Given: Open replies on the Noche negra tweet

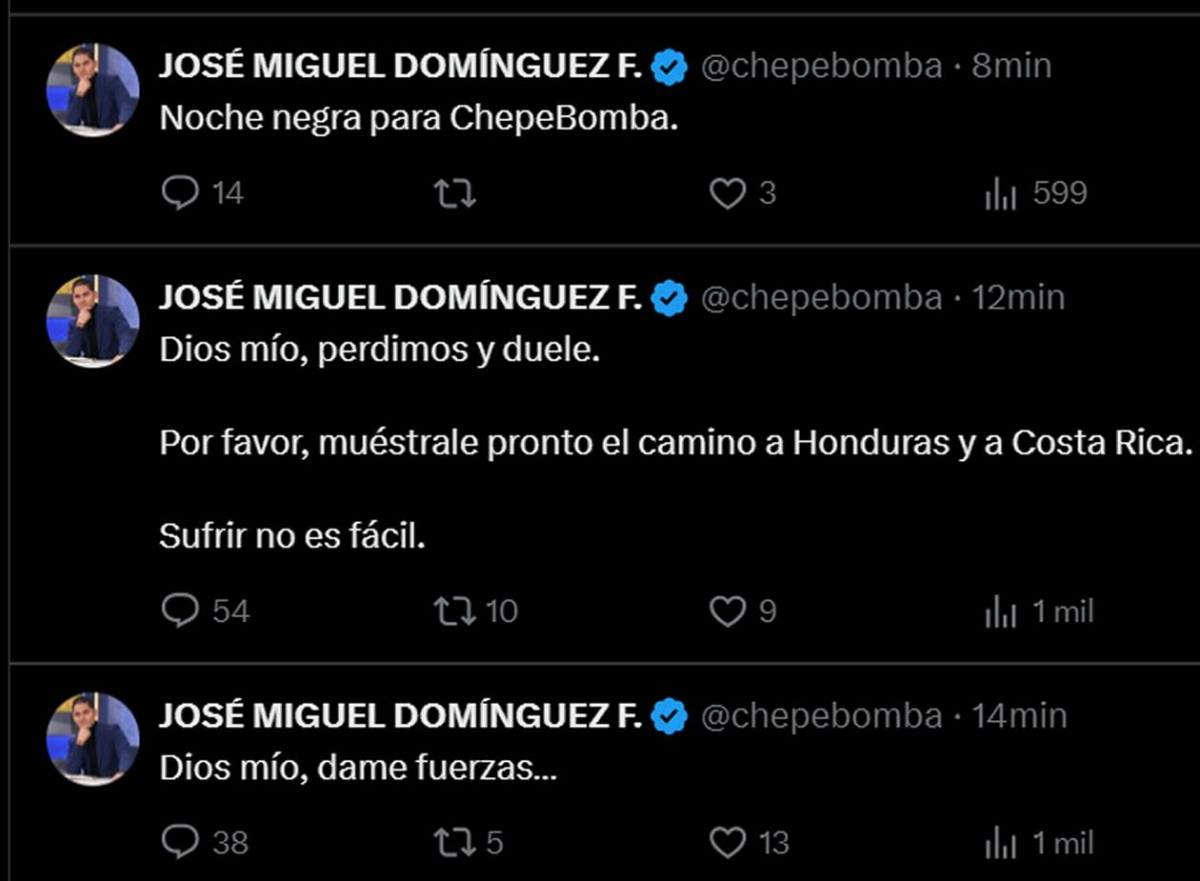Looking at the screenshot, I should [182, 193].
